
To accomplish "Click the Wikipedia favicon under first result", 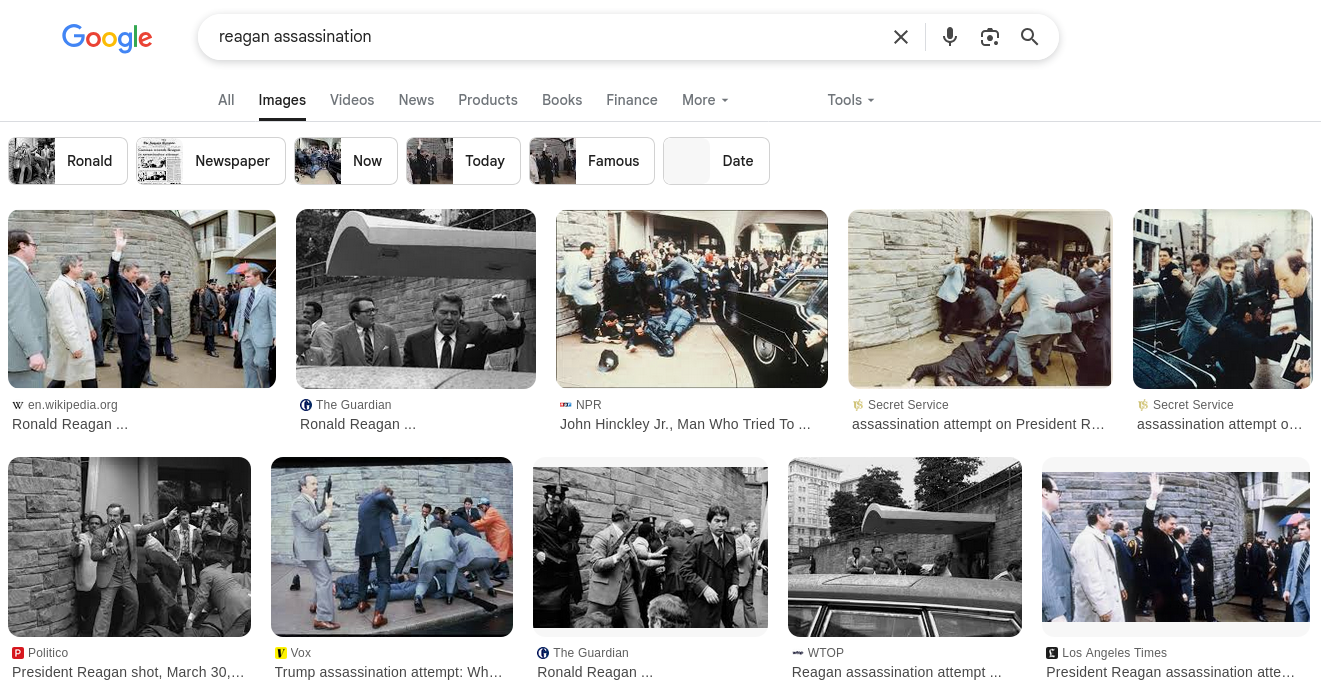I will (x=18, y=405).
